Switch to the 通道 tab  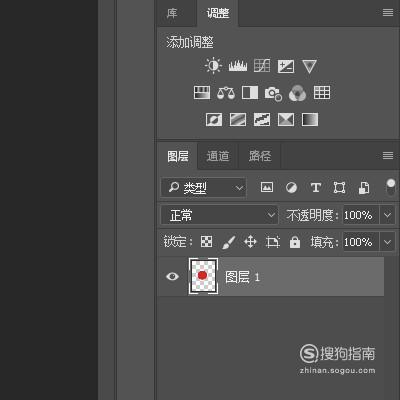click(x=218, y=156)
